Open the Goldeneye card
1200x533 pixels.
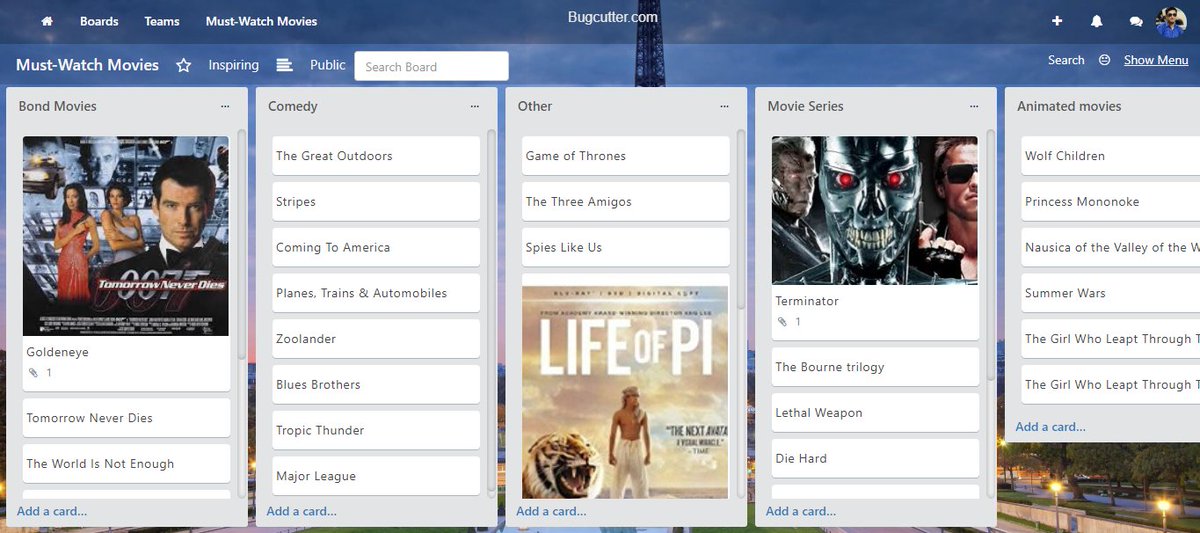[126, 264]
